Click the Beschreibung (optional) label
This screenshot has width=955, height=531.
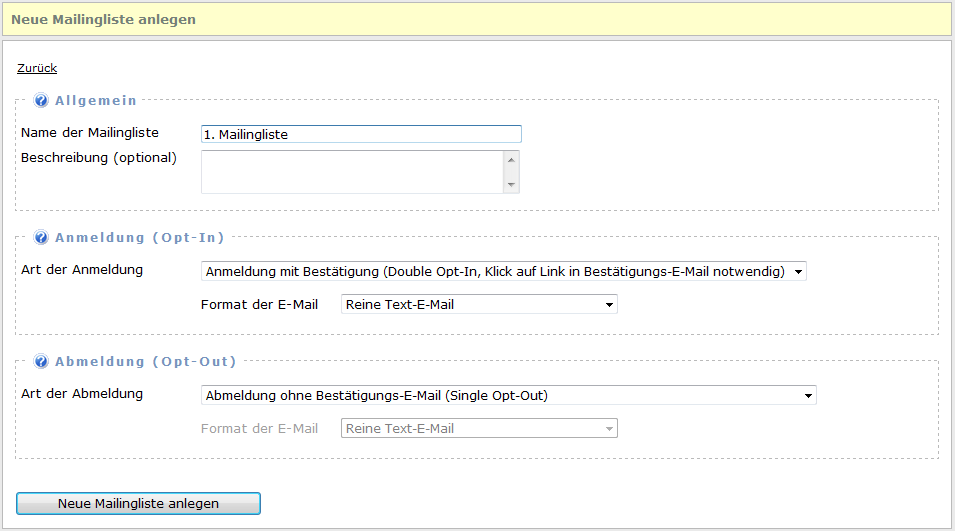[98, 158]
